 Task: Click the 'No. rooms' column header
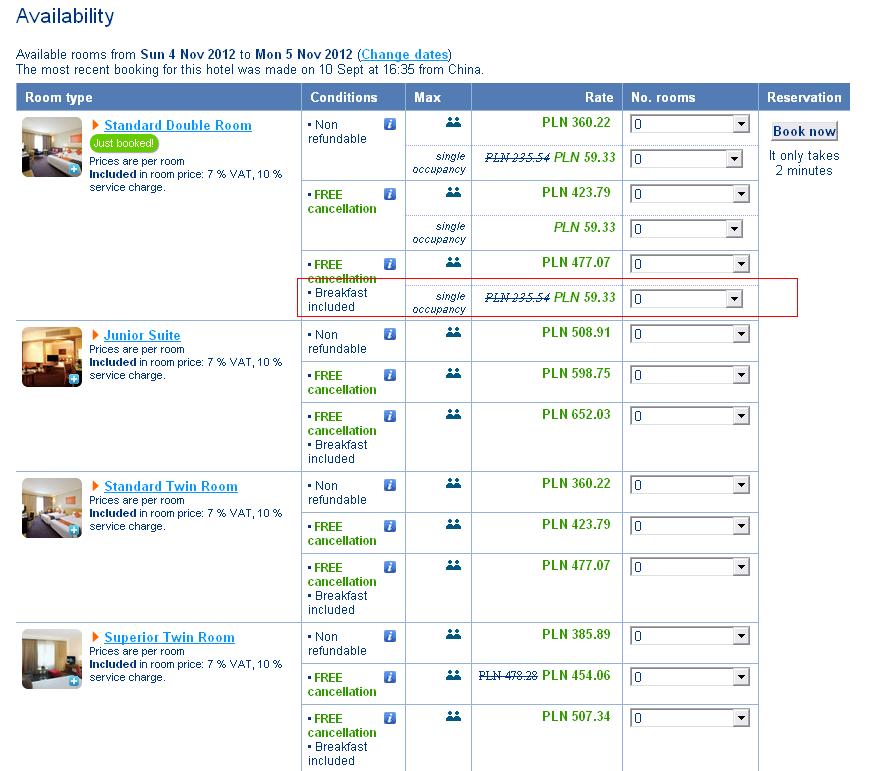[663, 97]
